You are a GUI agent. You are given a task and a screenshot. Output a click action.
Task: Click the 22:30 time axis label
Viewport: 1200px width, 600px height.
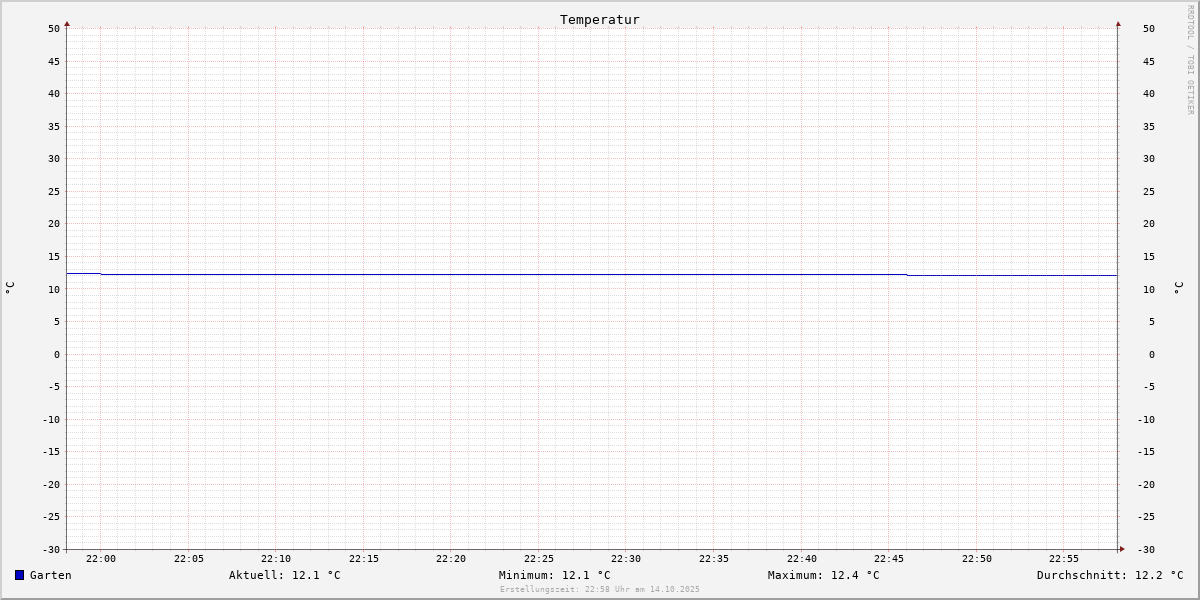pos(626,559)
